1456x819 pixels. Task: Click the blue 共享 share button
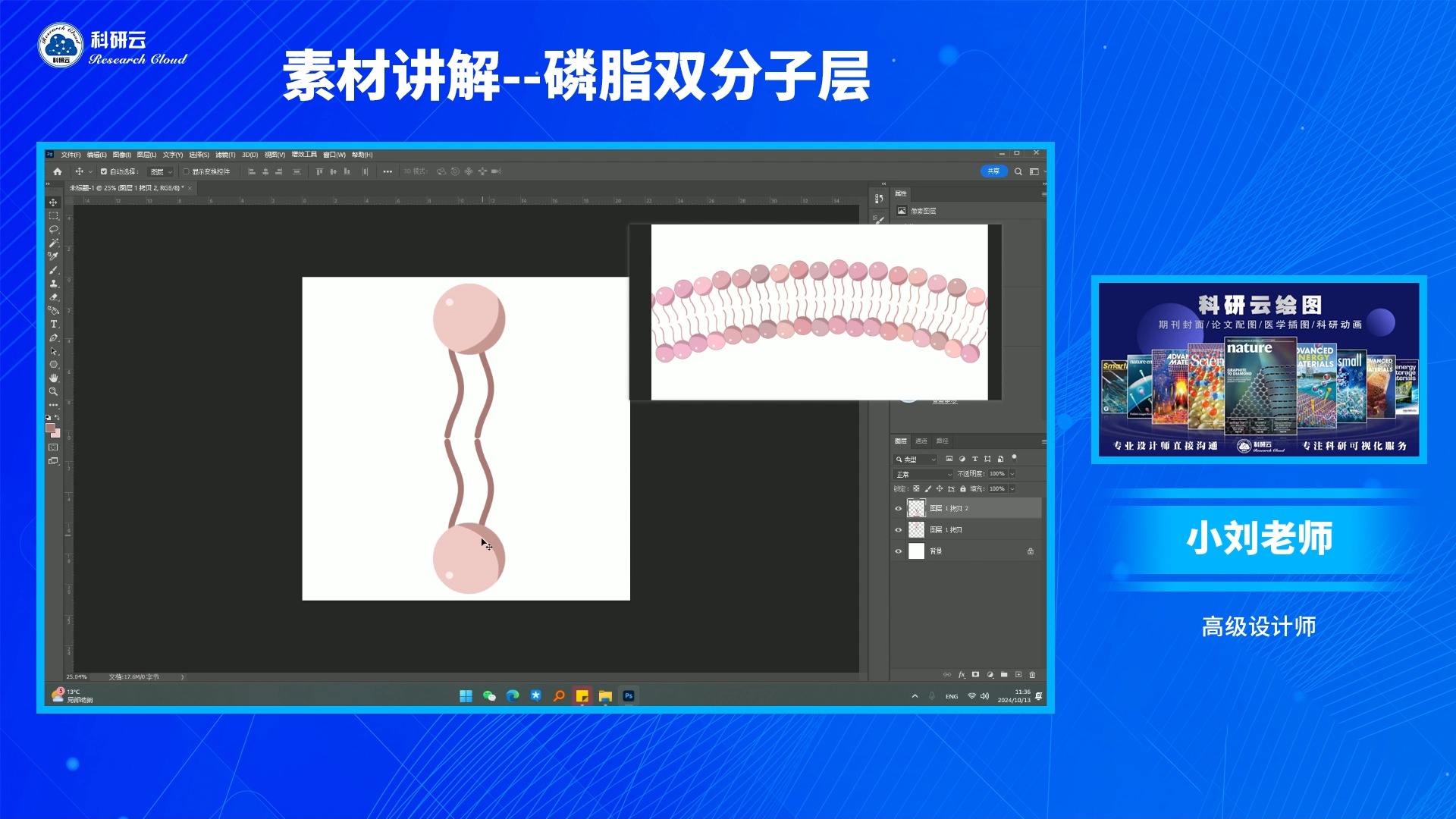(x=993, y=171)
